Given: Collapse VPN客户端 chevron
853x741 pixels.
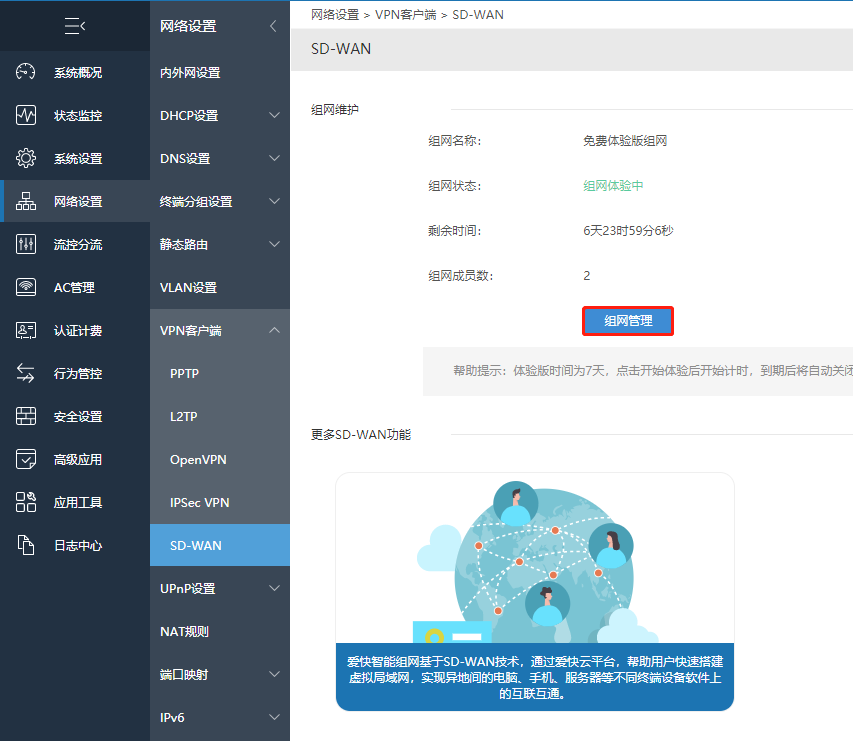Looking at the screenshot, I should 275,330.
